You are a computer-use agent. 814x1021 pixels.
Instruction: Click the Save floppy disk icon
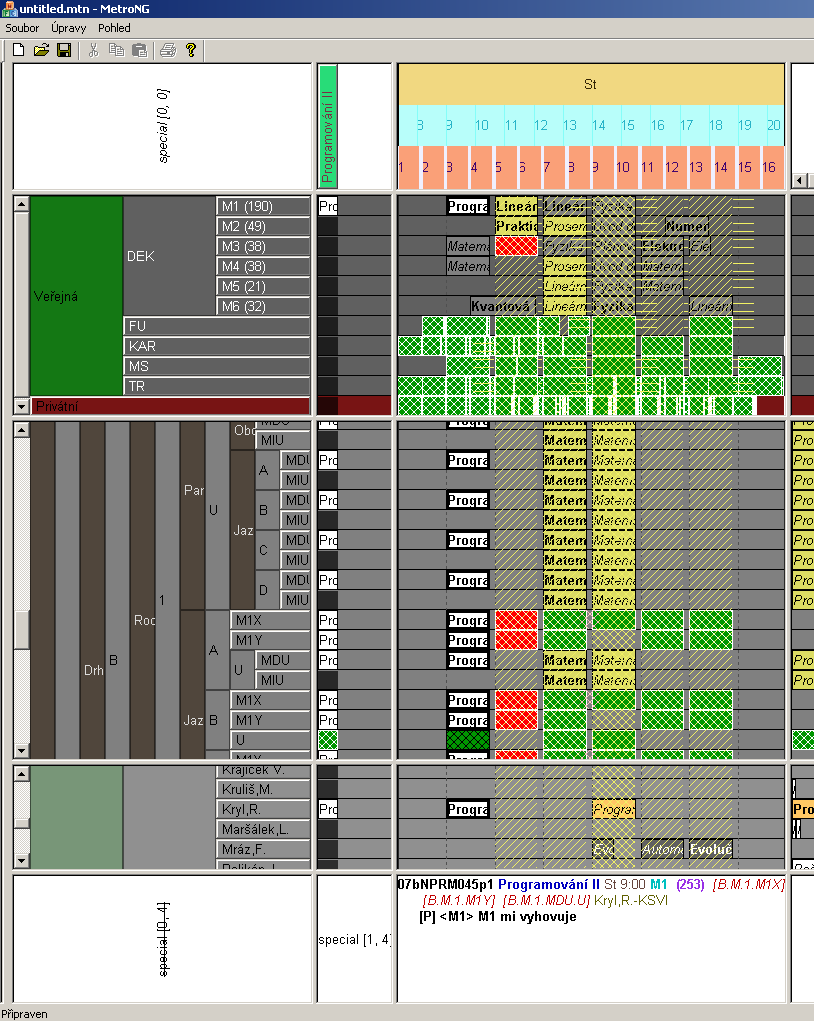point(63,50)
